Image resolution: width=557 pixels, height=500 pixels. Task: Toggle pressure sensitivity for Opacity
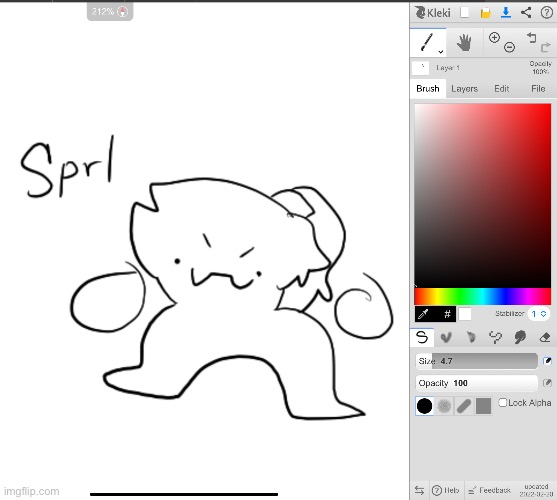[547, 383]
